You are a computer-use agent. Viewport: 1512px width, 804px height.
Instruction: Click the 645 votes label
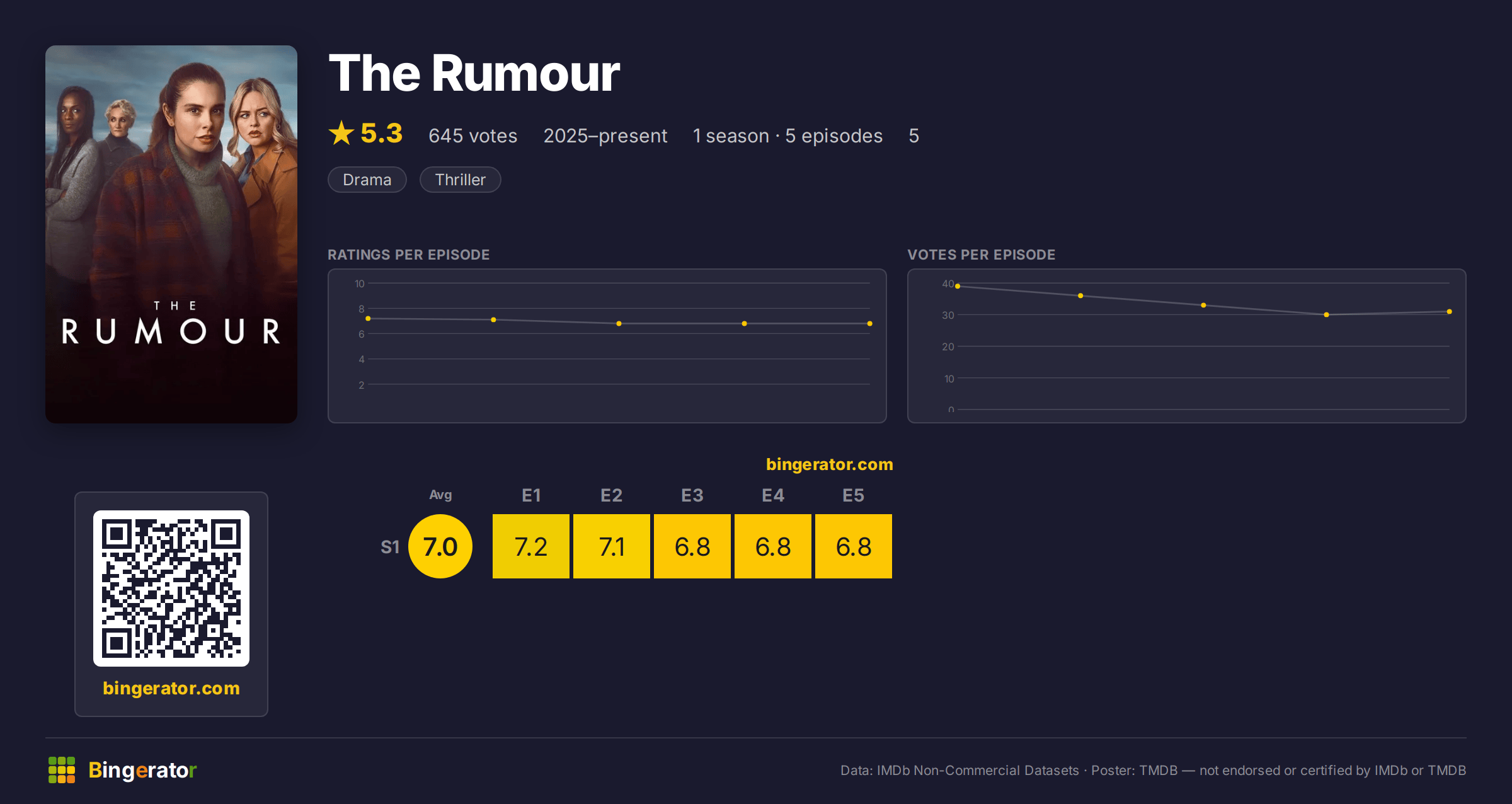[472, 135]
